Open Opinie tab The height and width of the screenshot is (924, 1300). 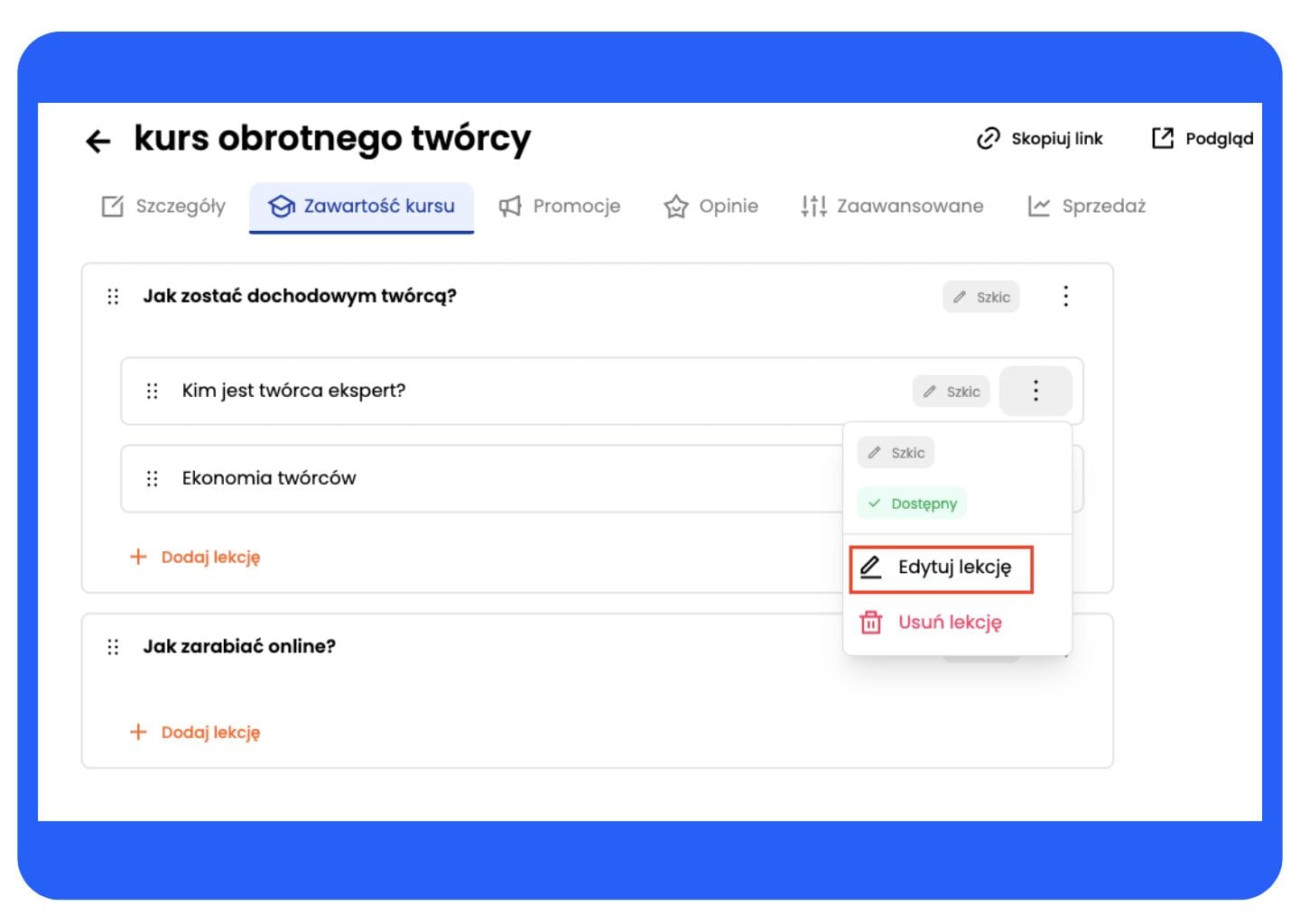(711, 206)
